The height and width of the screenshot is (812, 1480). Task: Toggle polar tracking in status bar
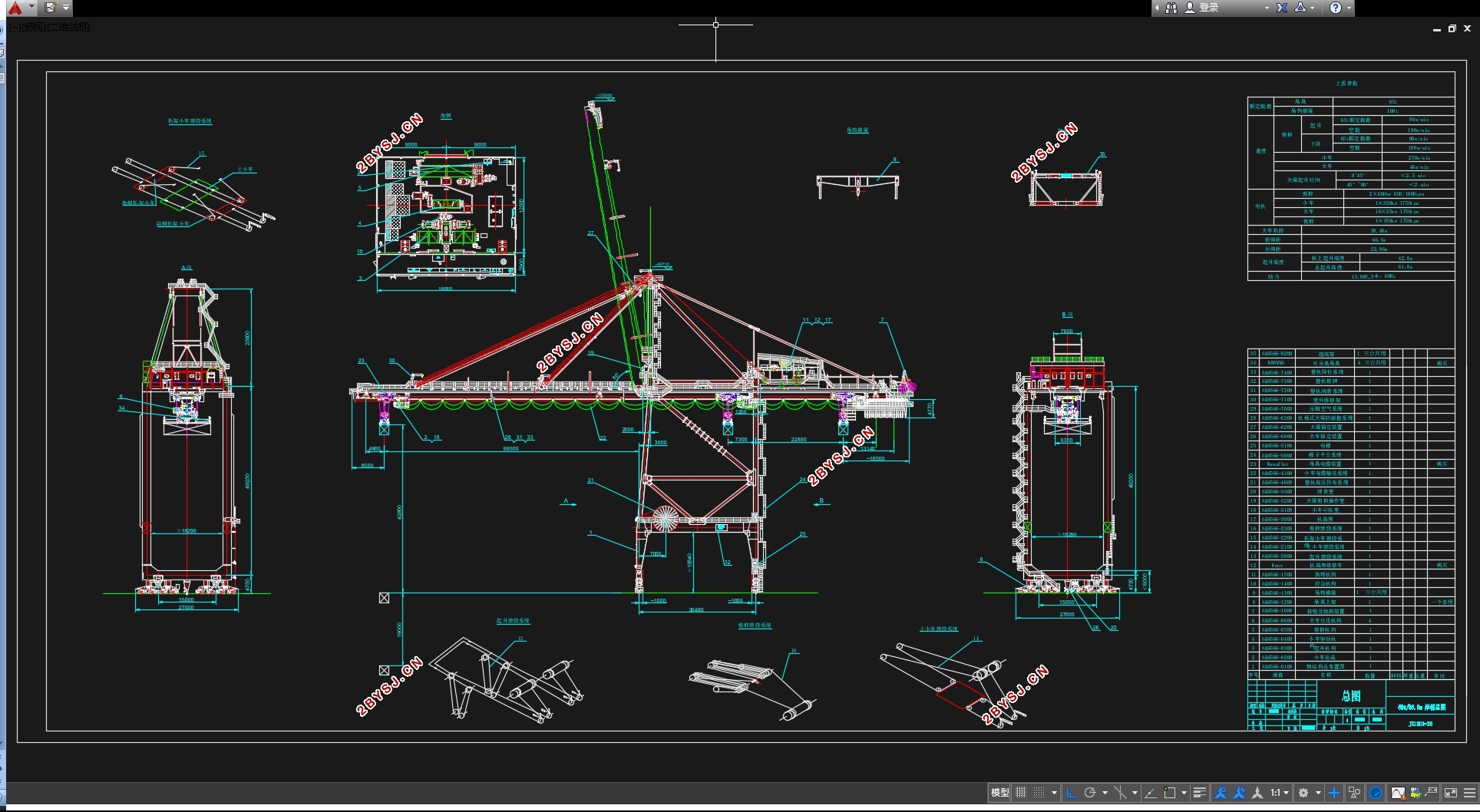[1089, 793]
